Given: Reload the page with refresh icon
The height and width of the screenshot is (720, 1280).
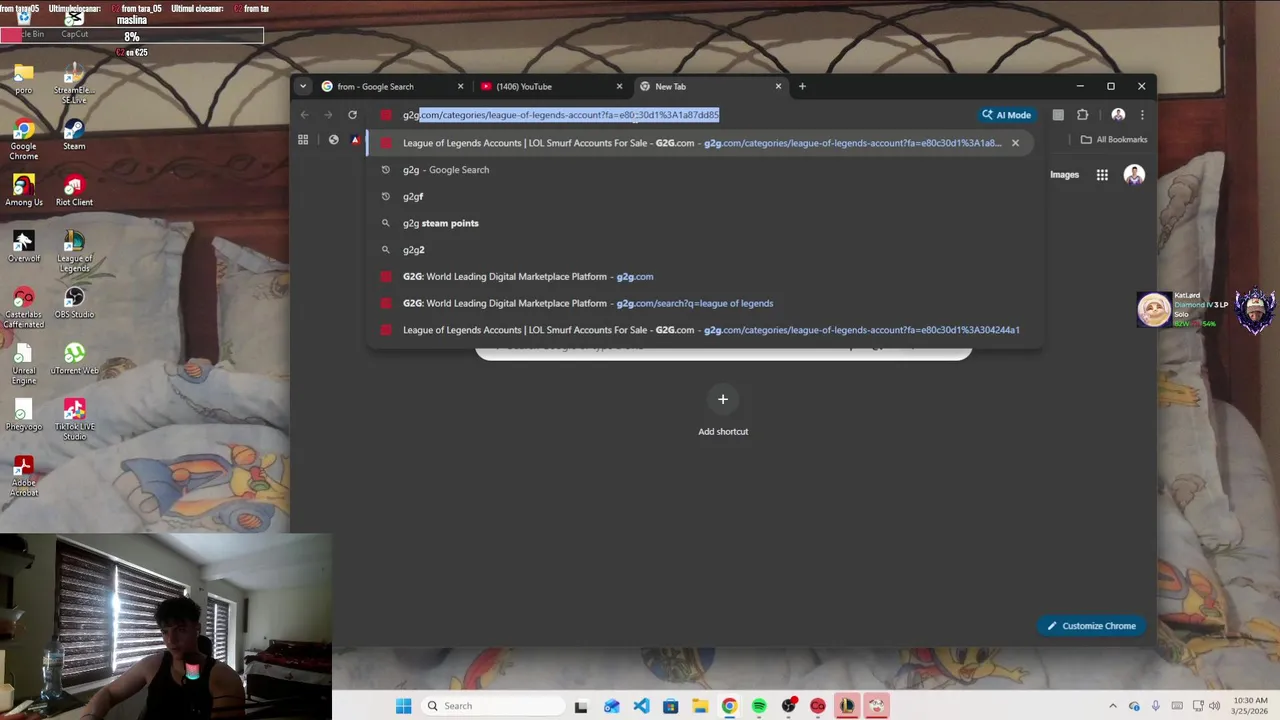Looking at the screenshot, I should pyautogui.click(x=352, y=115).
